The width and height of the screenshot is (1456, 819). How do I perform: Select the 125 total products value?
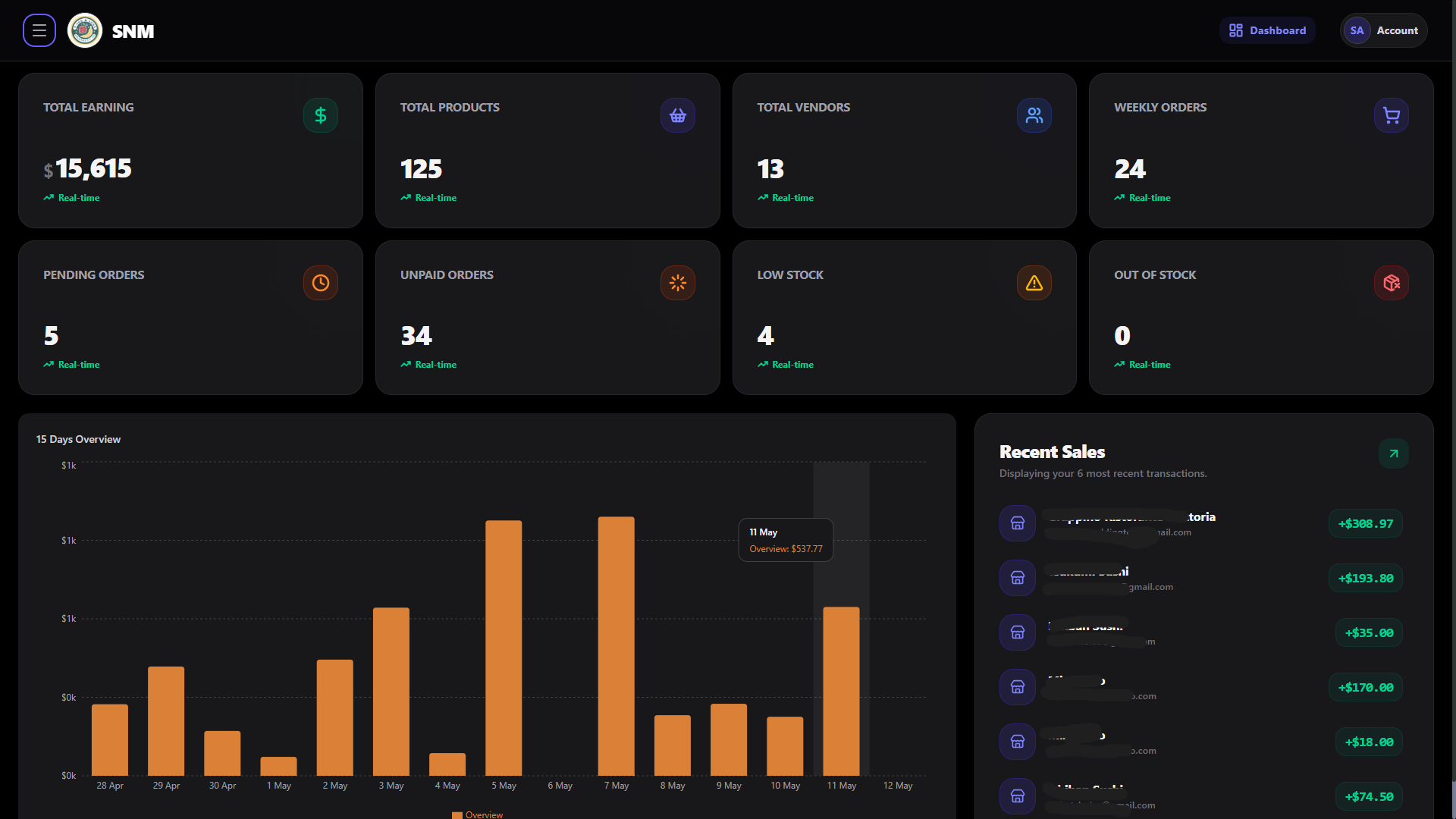421,168
